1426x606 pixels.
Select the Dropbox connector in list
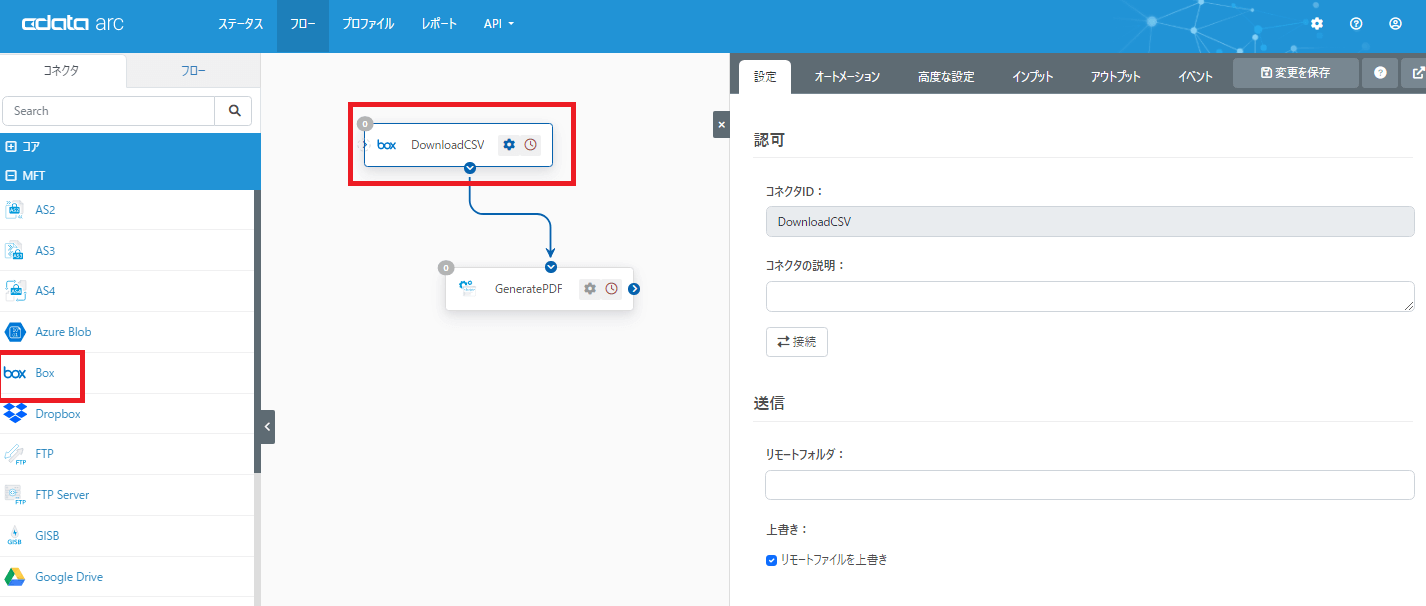pyautogui.click(x=57, y=414)
